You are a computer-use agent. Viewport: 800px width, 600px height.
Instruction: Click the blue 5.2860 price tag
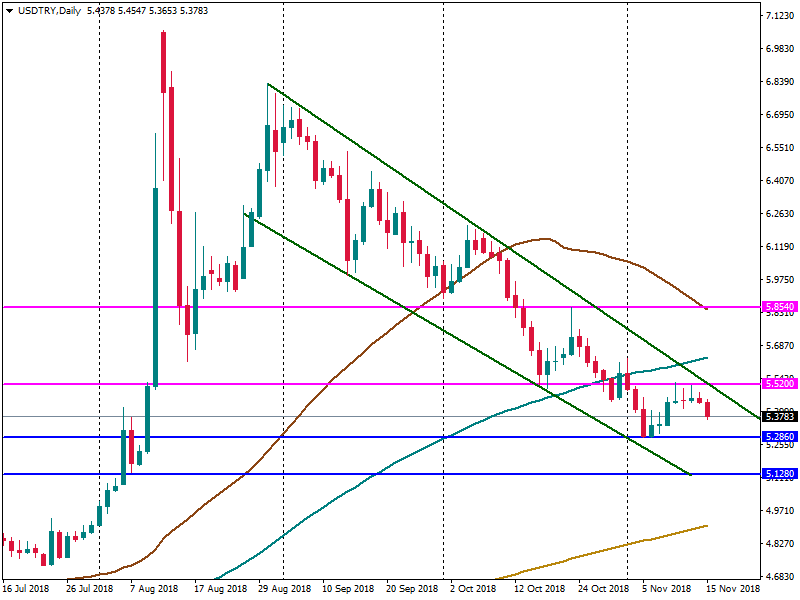[779, 437]
